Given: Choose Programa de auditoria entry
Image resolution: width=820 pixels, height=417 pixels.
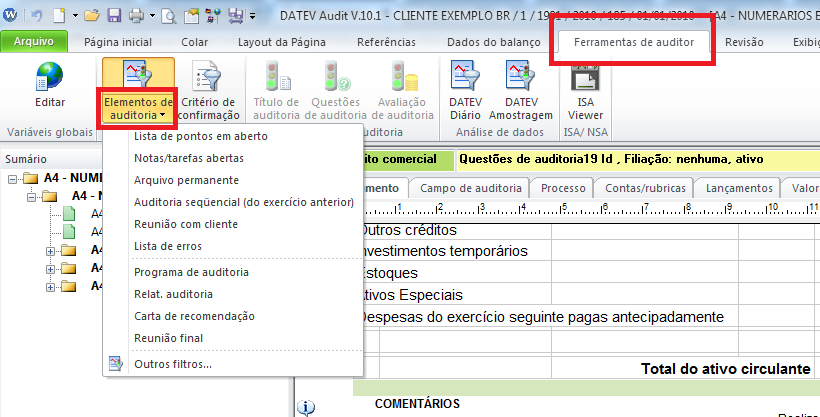Looking at the screenshot, I should coord(233,272).
